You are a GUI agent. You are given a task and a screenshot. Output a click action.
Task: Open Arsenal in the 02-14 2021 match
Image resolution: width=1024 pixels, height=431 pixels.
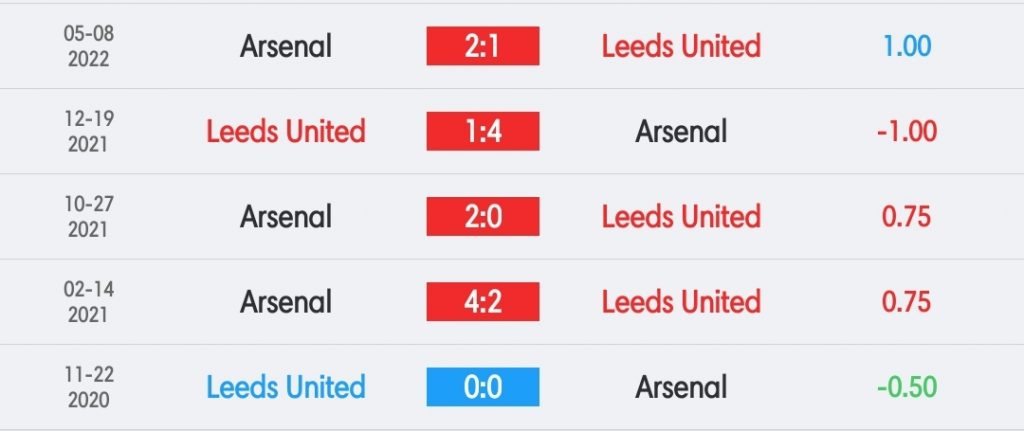point(286,302)
